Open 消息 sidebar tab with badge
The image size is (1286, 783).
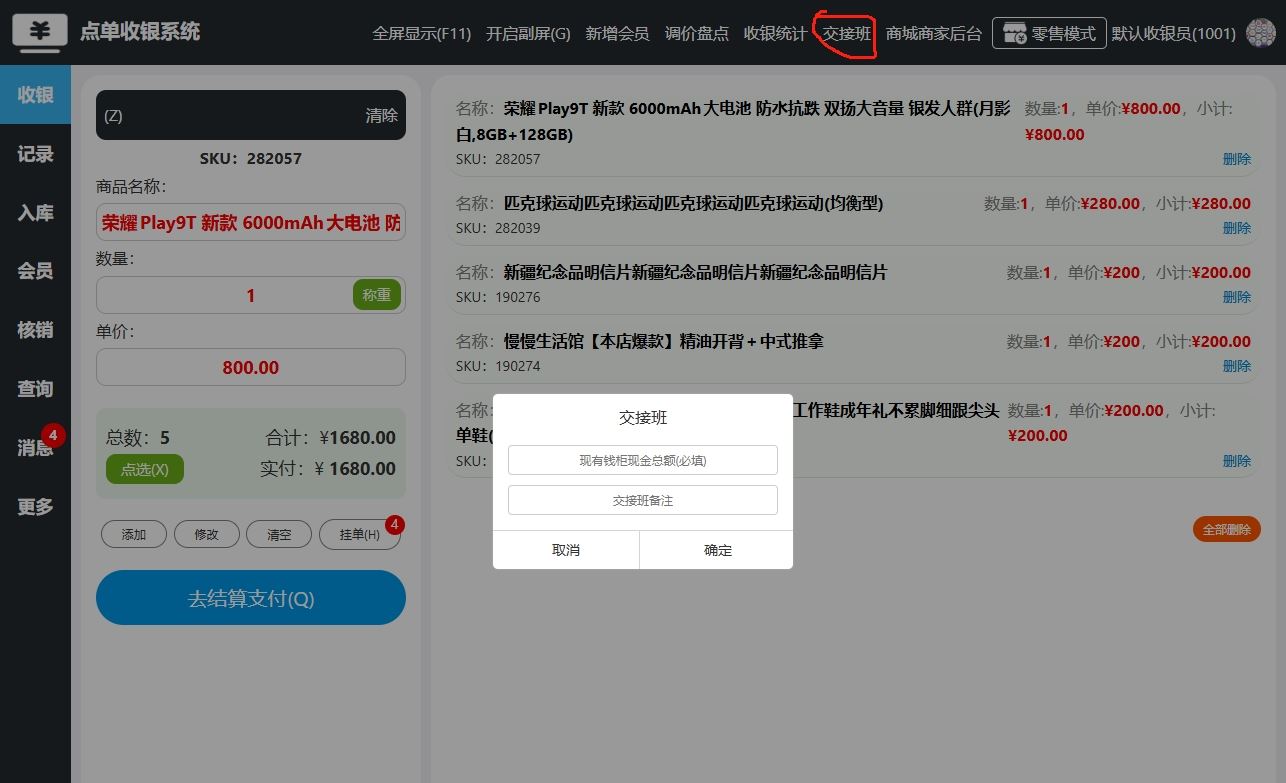pyautogui.click(x=35, y=448)
